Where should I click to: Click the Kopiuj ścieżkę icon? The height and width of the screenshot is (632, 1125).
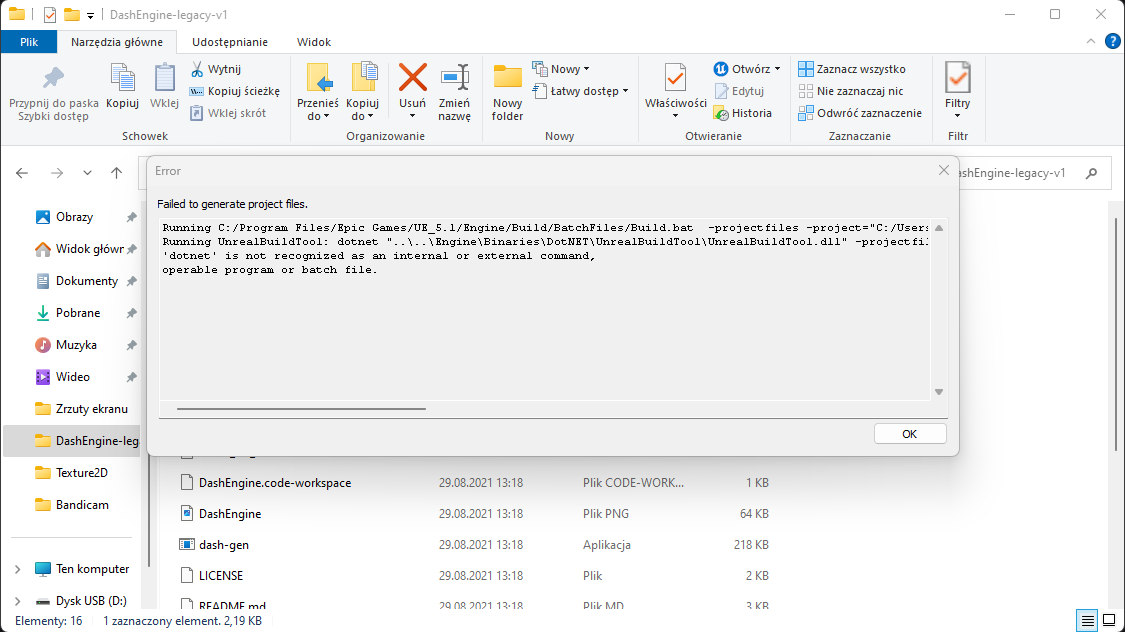pos(197,91)
